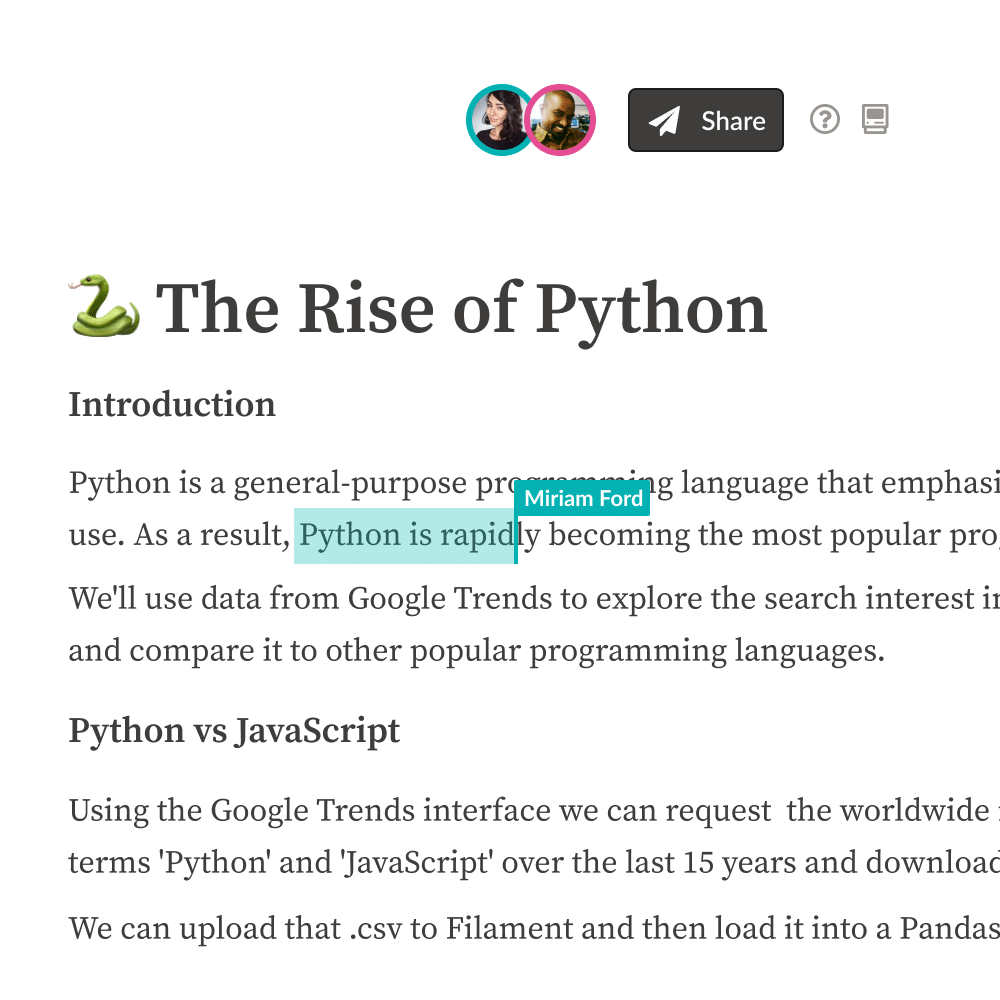Click the teal Miriam Ford presence label
The height and width of the screenshot is (1000, 1000).
point(583,498)
